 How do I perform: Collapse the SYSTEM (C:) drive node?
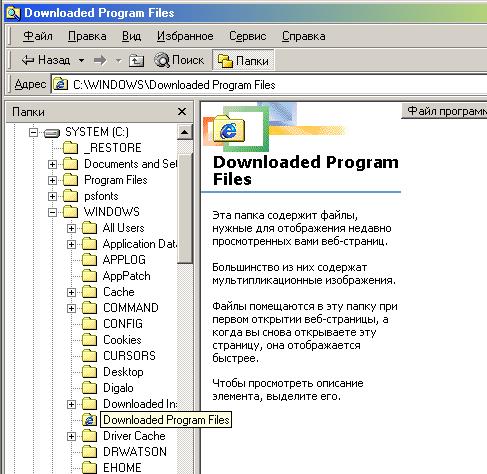[33, 133]
